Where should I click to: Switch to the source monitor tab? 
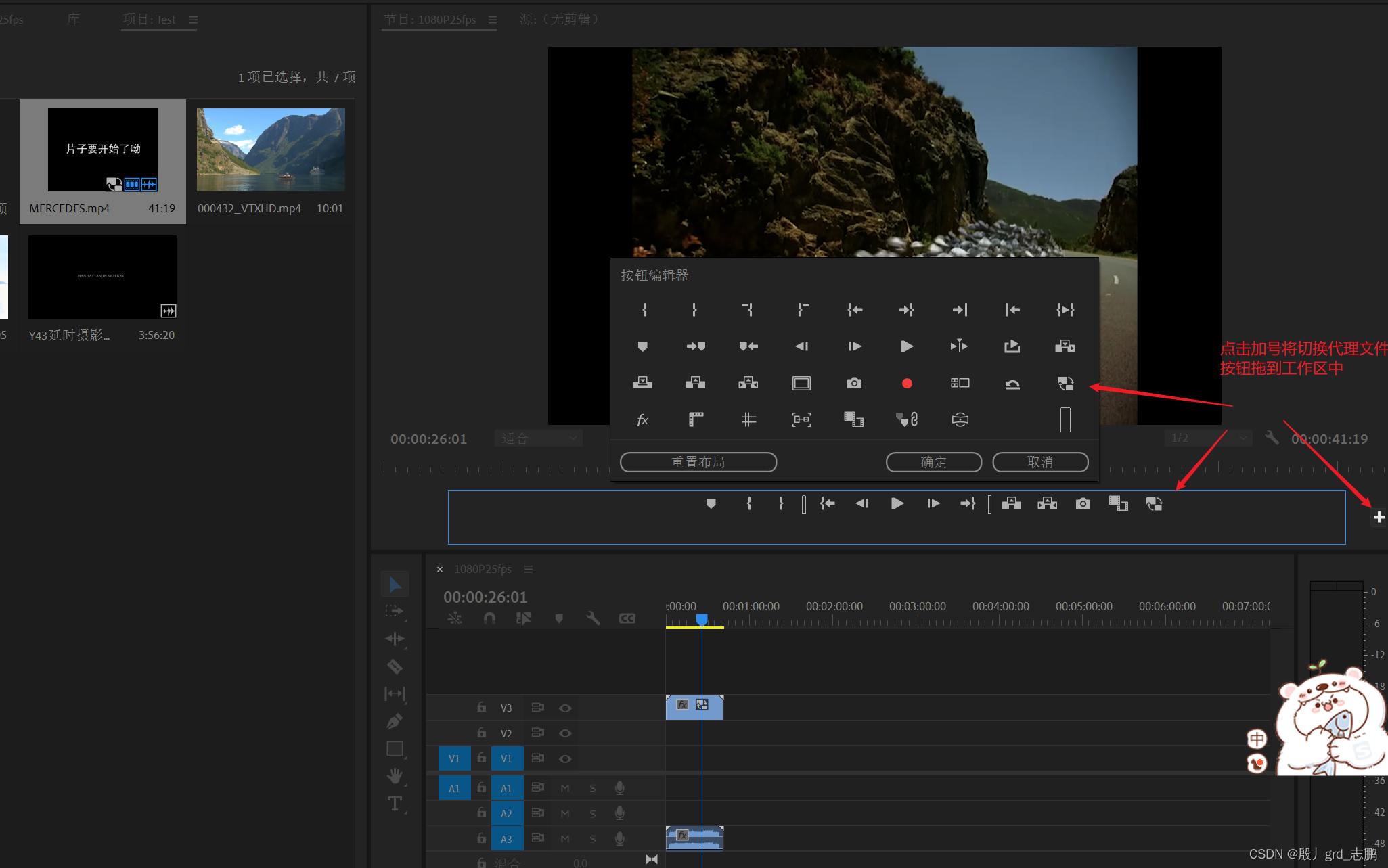tap(559, 20)
